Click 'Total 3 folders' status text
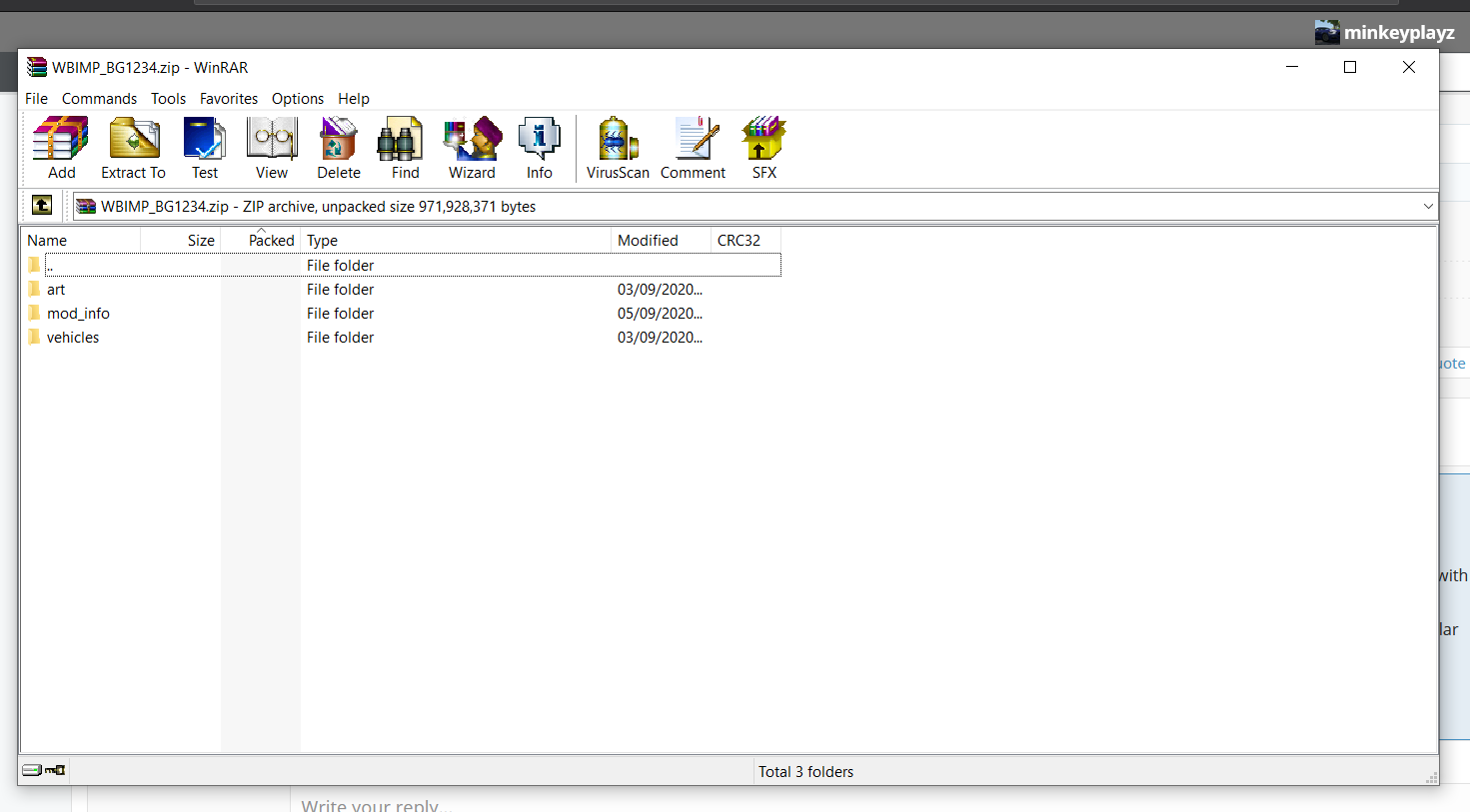 point(805,771)
